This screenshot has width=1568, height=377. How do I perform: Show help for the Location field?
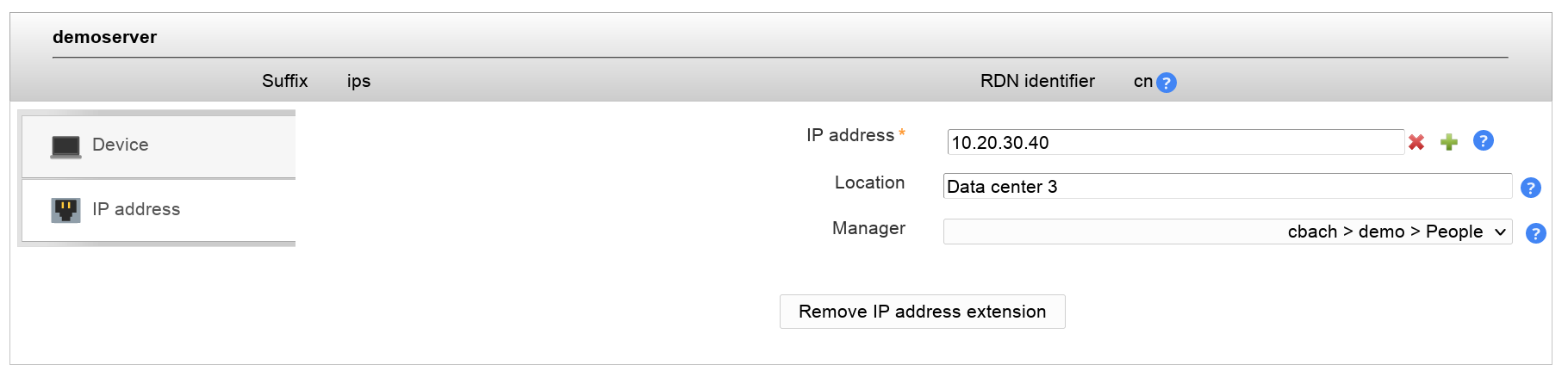coord(1530,188)
